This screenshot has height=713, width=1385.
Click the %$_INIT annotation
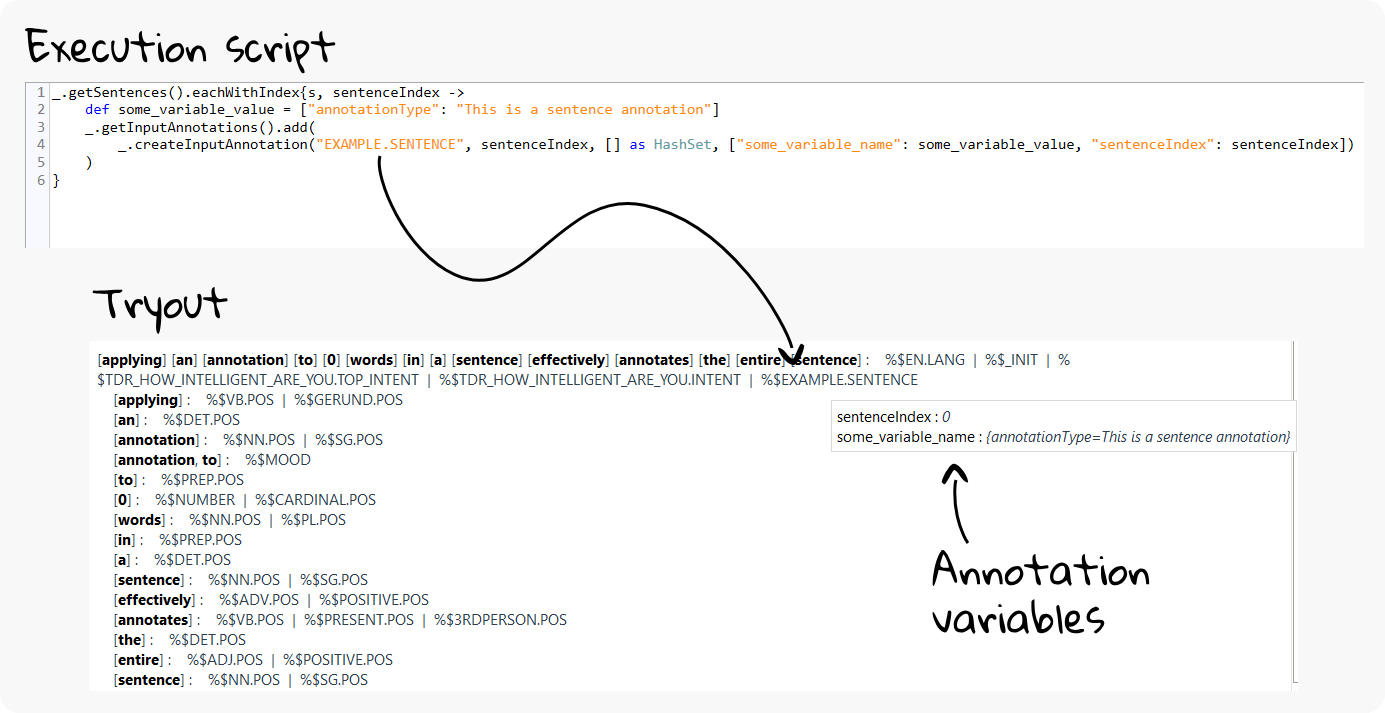point(1011,359)
